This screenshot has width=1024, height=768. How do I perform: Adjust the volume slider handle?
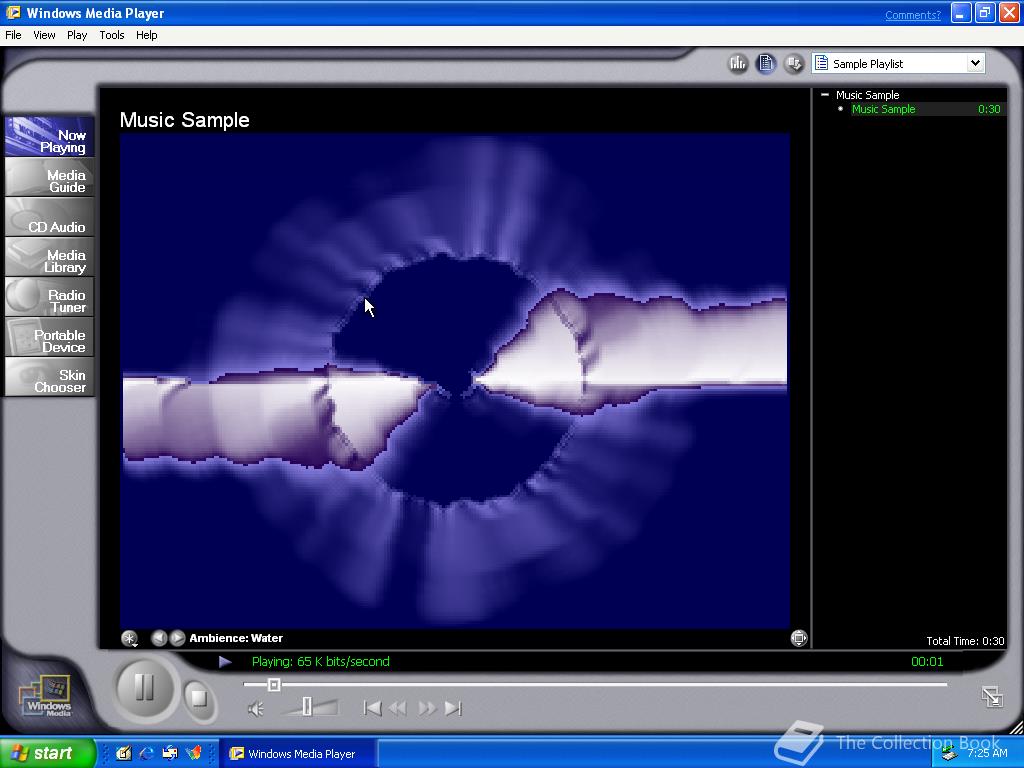pos(307,707)
